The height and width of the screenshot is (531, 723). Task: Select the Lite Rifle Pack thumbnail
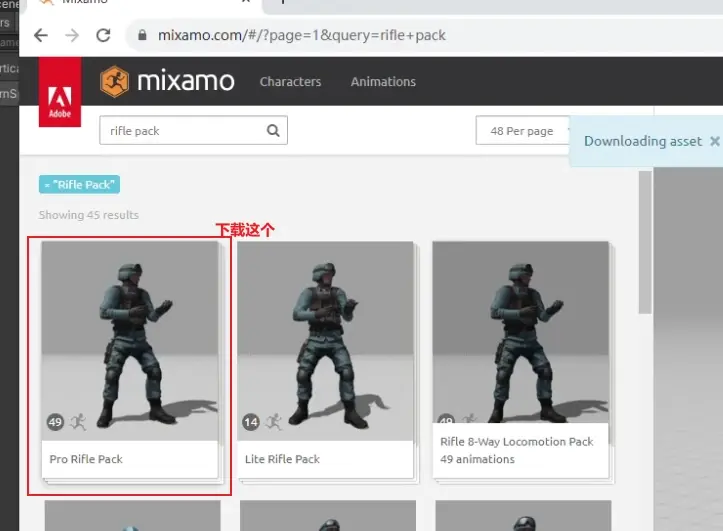tap(325, 341)
